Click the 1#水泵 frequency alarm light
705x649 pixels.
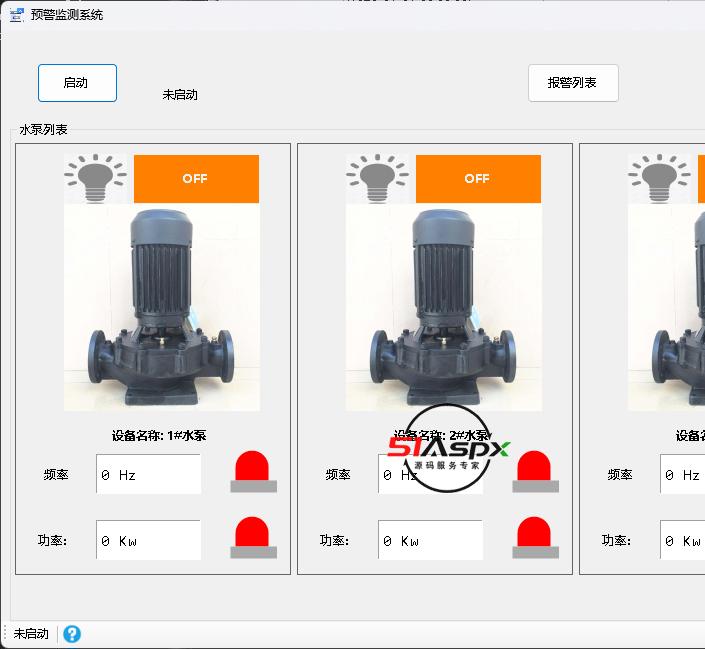(x=253, y=471)
